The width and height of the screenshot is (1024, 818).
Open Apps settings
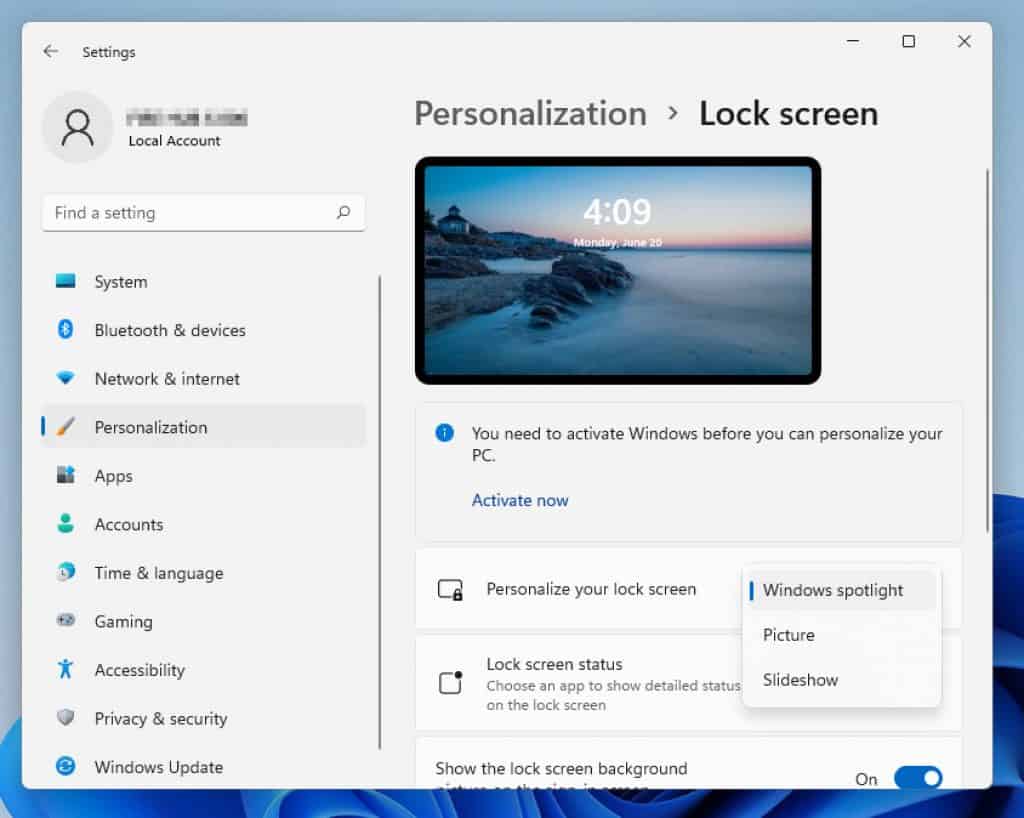[203, 476]
